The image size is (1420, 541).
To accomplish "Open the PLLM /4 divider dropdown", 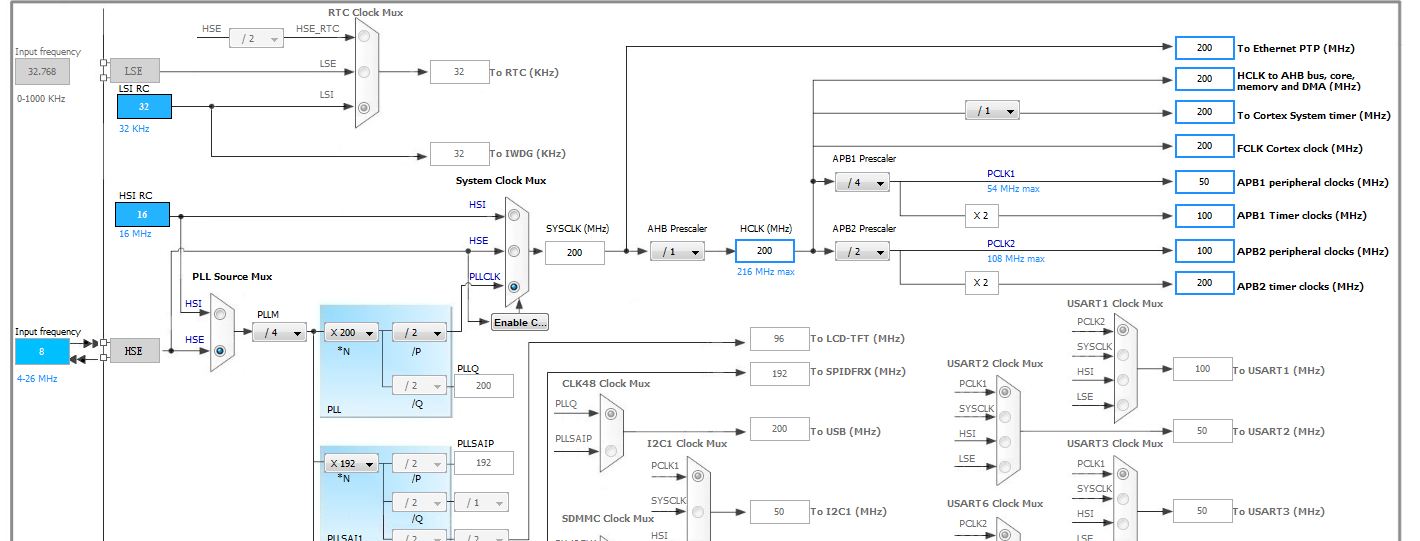I will tap(279, 333).
